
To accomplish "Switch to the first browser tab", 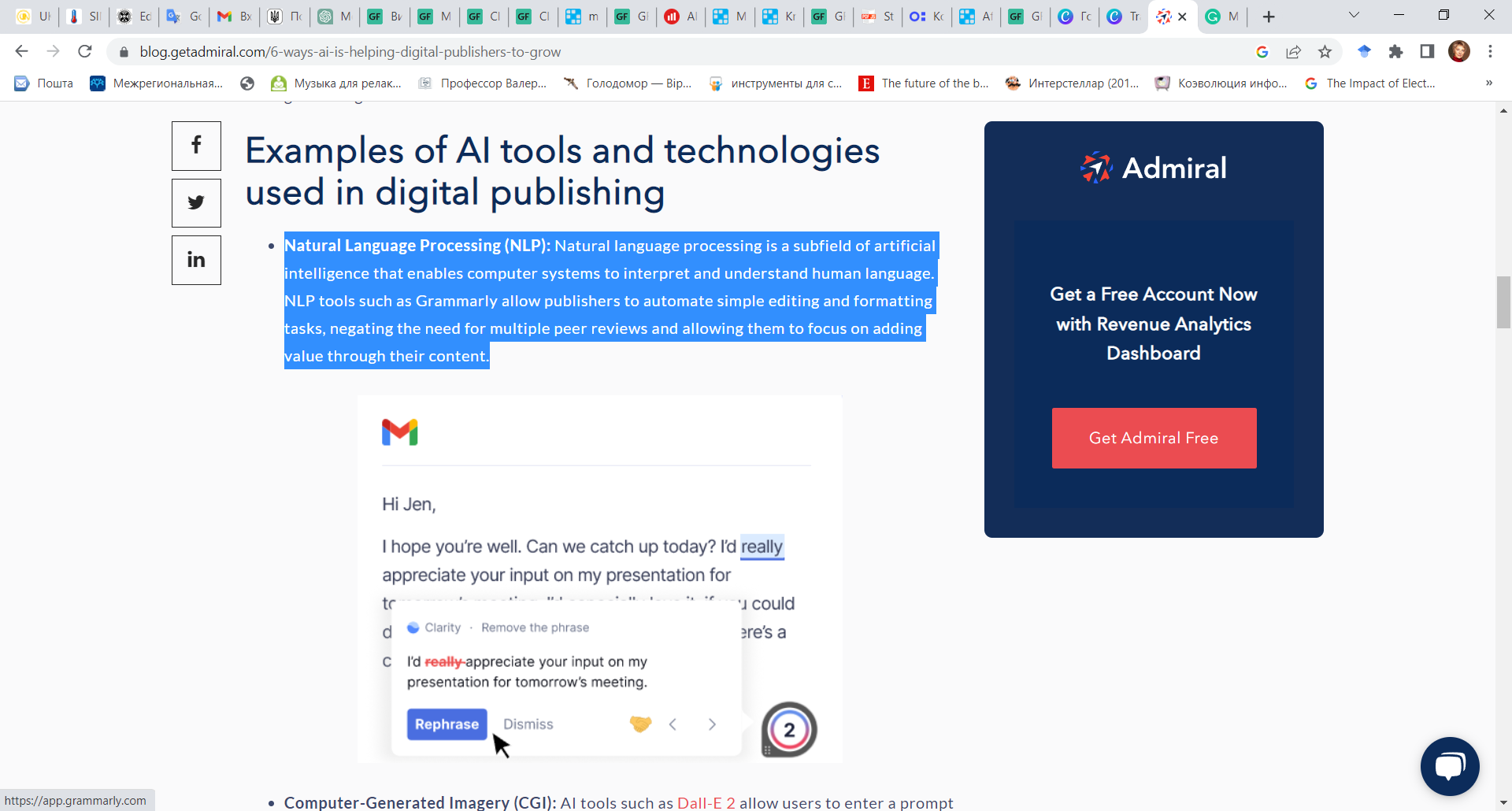I will tap(33, 17).
